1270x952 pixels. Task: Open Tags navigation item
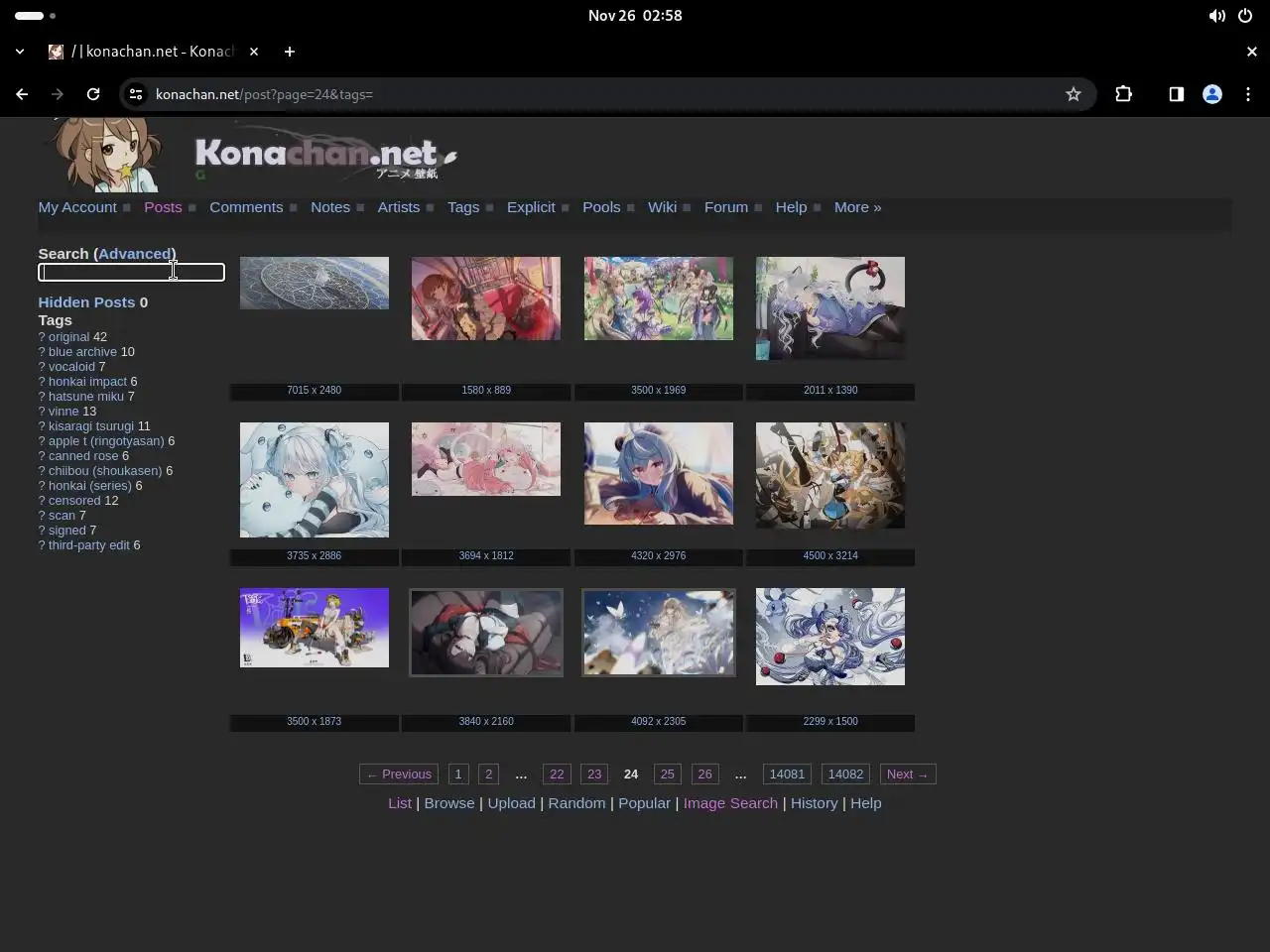coord(463,207)
